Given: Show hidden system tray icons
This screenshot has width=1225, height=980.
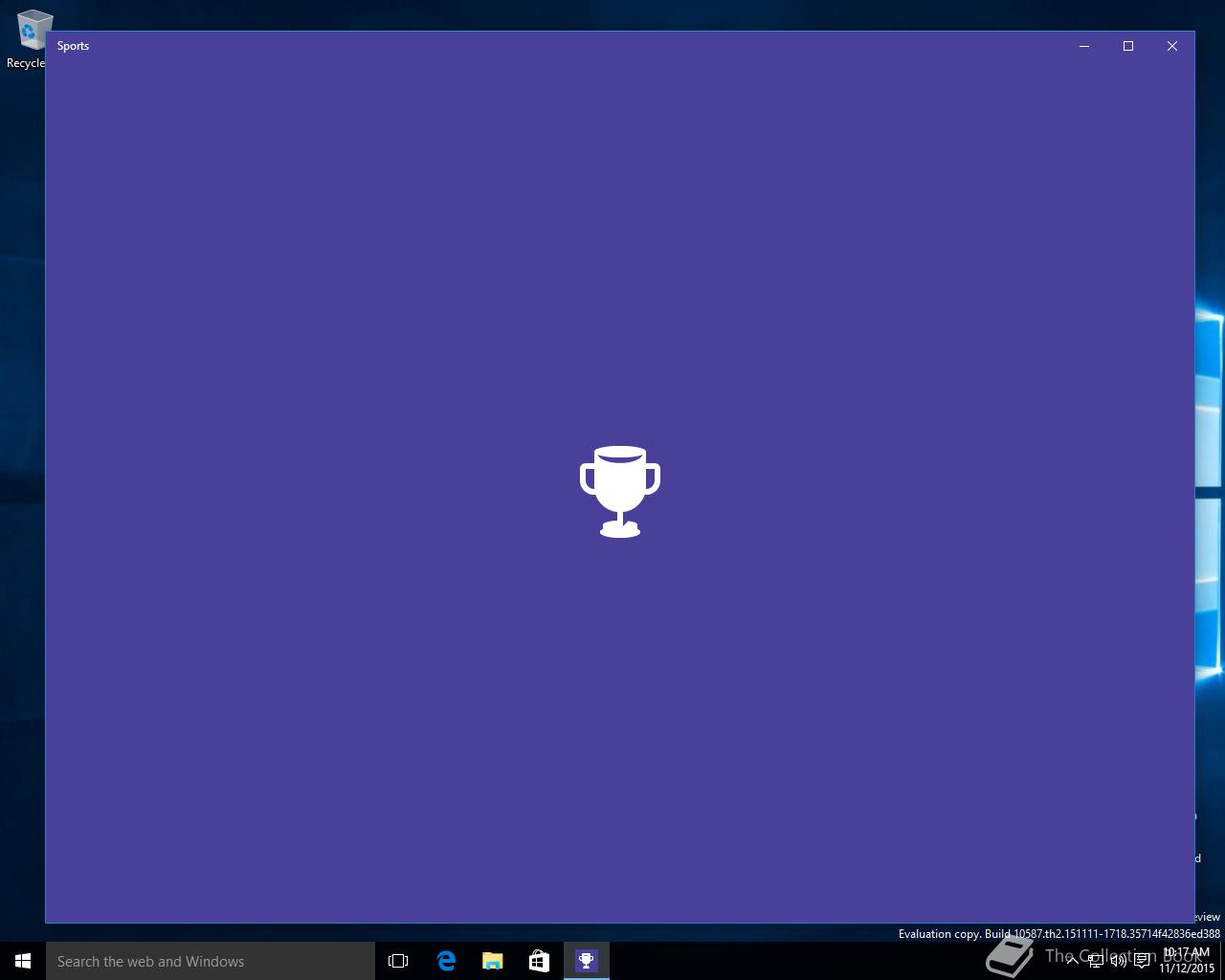Looking at the screenshot, I should click(1072, 961).
